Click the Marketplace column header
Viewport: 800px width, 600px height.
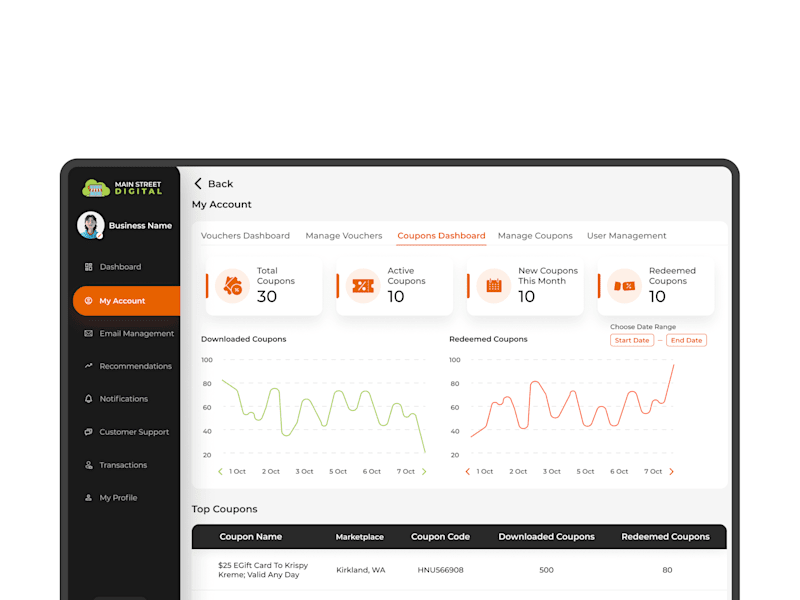click(x=360, y=537)
